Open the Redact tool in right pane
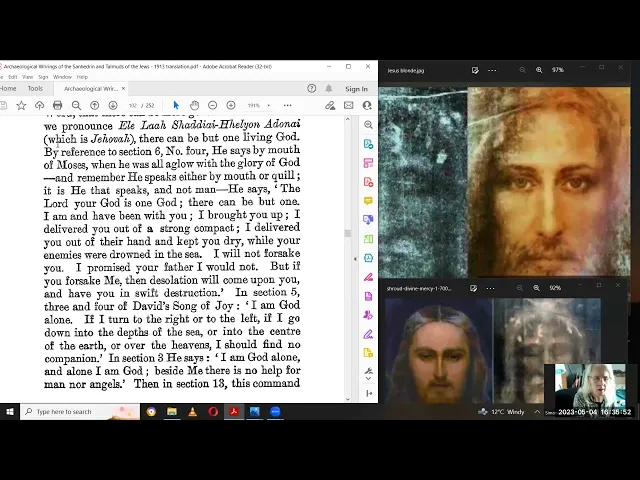 point(368,277)
